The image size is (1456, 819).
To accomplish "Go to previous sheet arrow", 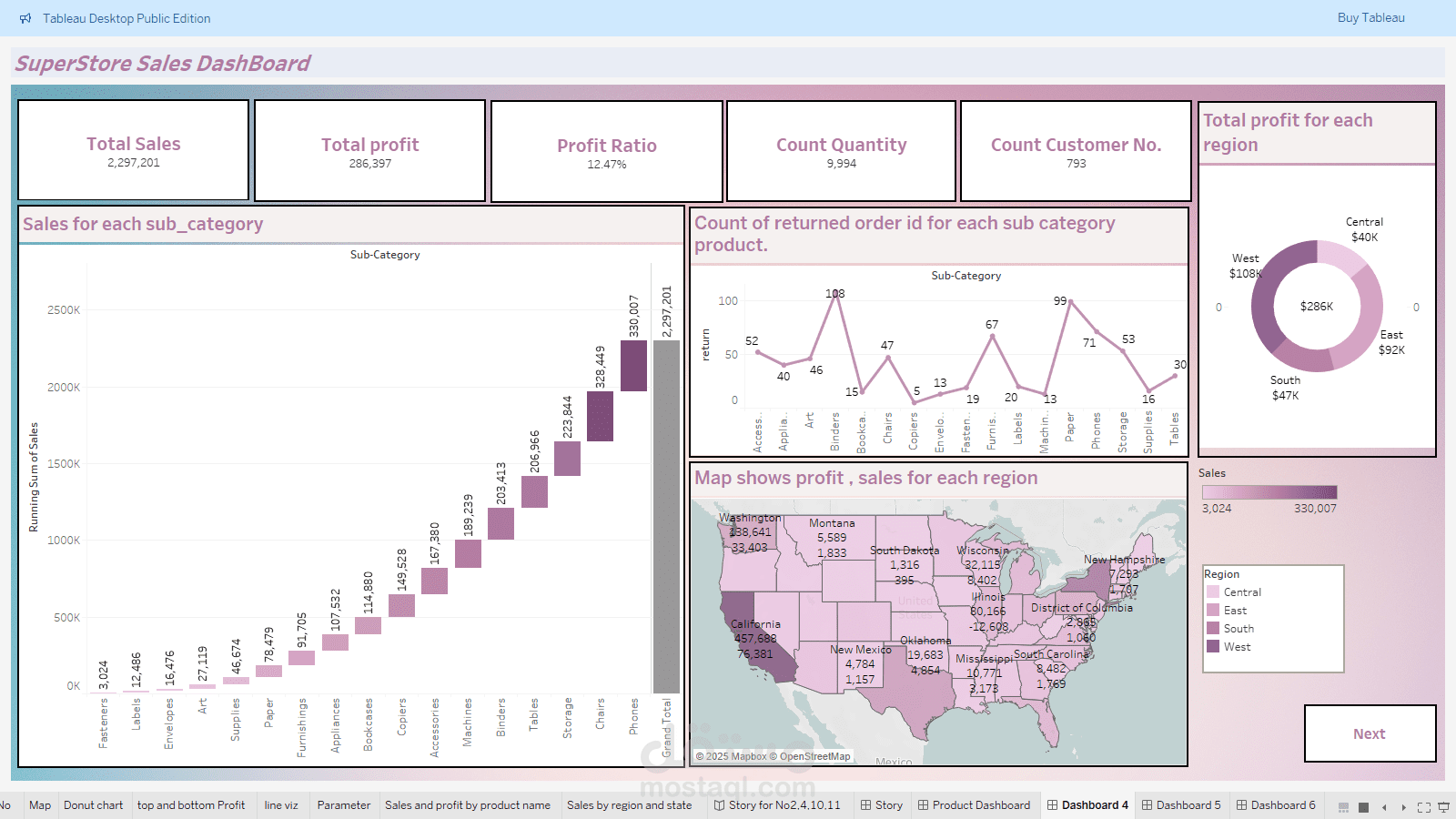I will pyautogui.click(x=1384, y=807).
